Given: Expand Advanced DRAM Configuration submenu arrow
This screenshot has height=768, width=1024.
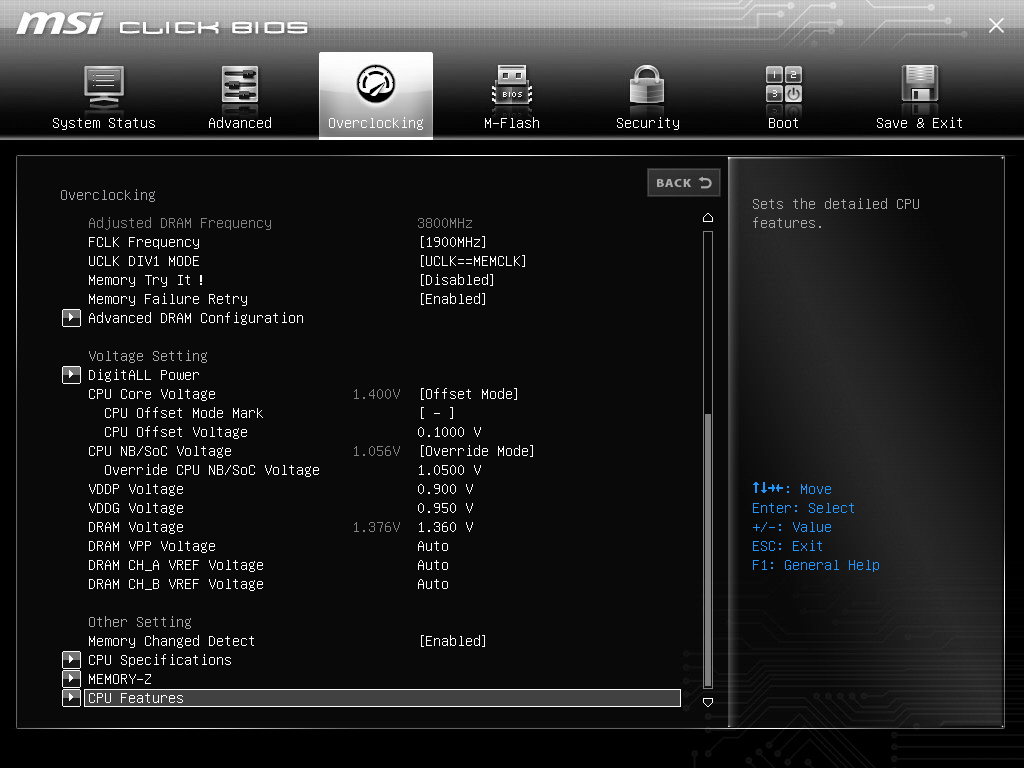Looking at the screenshot, I should [x=71, y=318].
